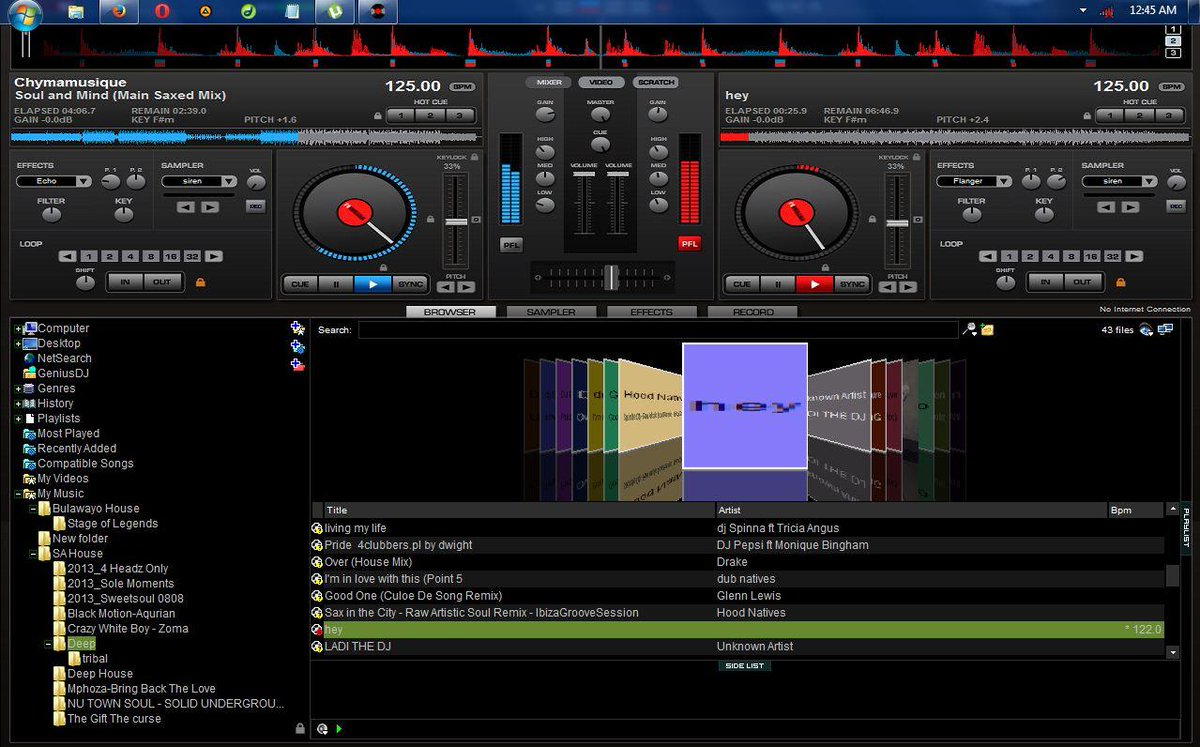Viewport: 1200px width, 747px height.
Task: Select the SCRATCH panel tab
Action: (656, 82)
